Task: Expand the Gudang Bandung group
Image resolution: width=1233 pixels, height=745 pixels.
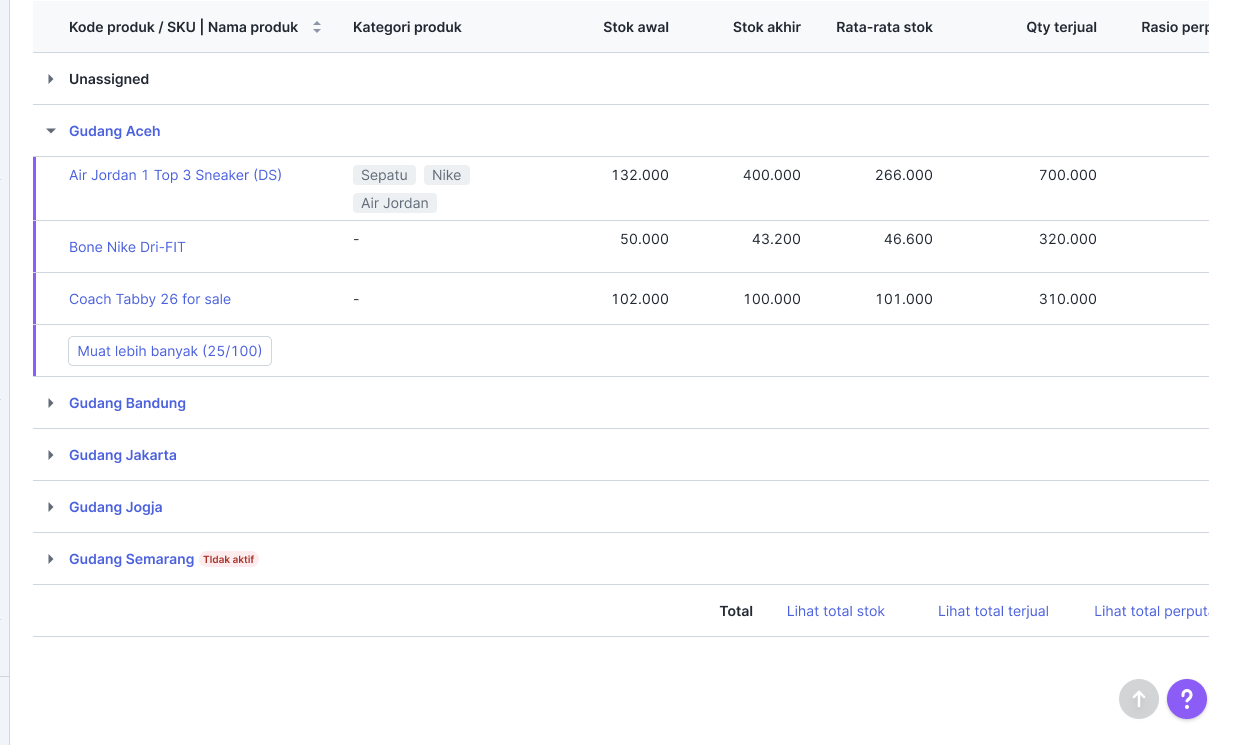Action: click(51, 403)
